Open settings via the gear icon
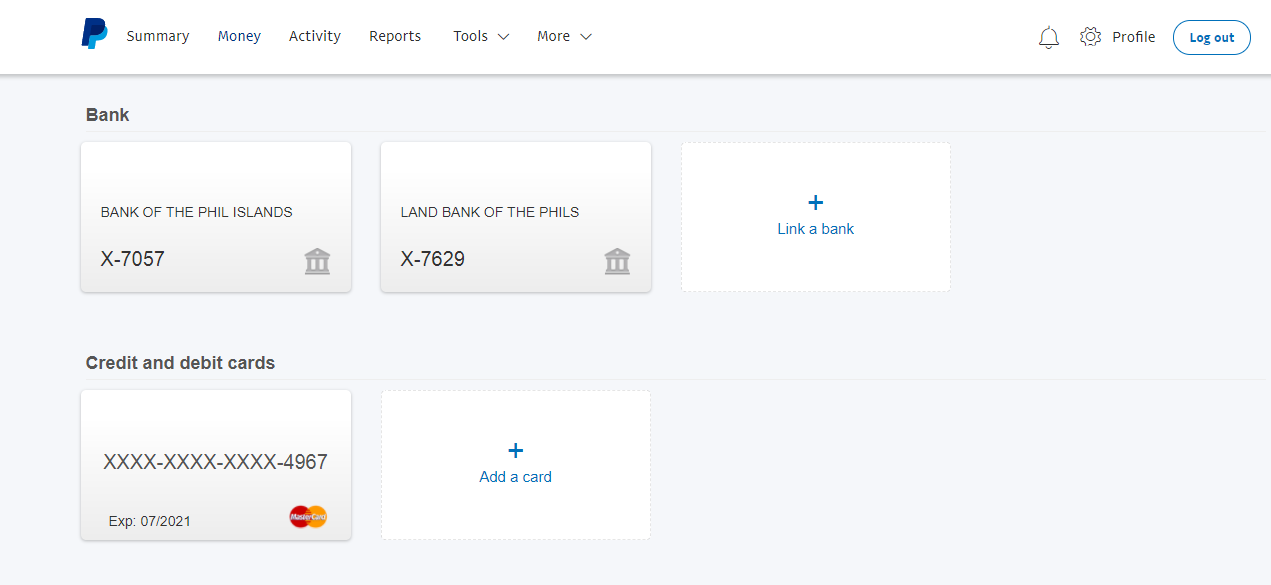 (x=1090, y=37)
